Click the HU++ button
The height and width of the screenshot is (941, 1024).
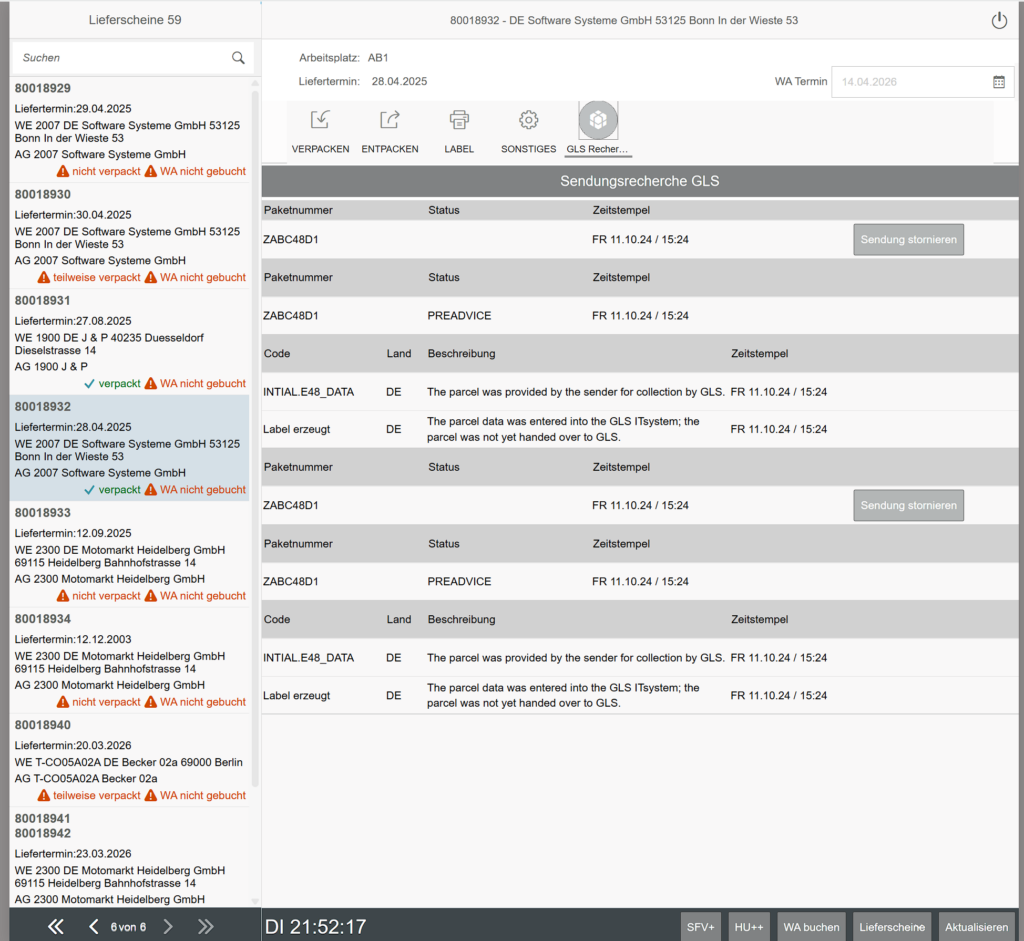(x=749, y=927)
